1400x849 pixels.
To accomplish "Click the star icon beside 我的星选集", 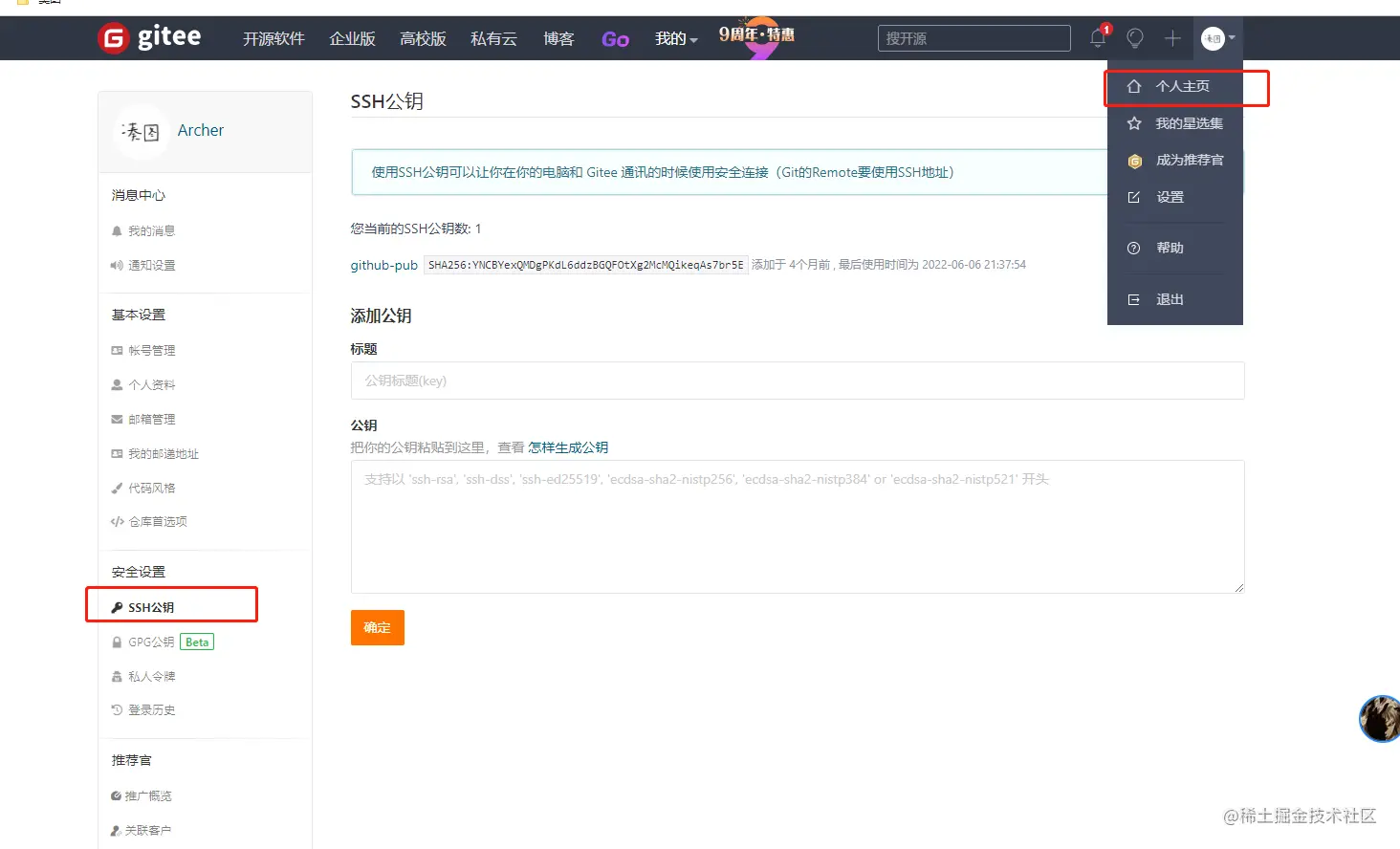I will 1134,123.
